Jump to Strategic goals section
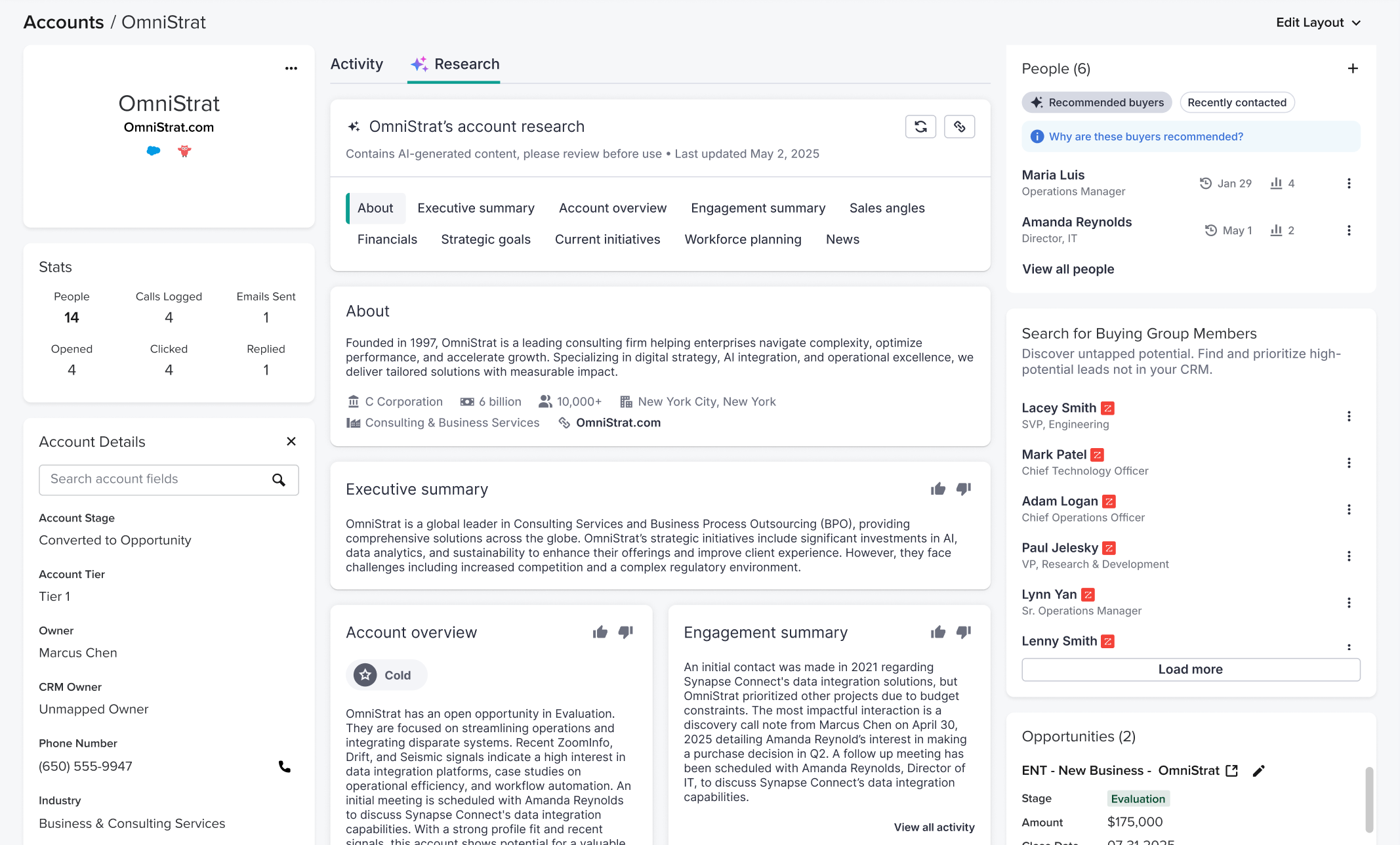The height and width of the screenshot is (845, 1400). (485, 239)
